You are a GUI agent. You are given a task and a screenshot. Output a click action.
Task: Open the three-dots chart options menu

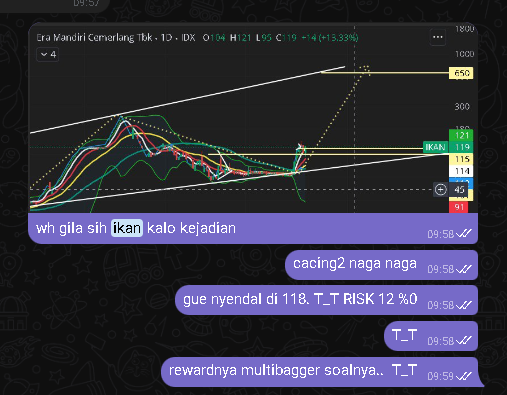[x=438, y=37]
